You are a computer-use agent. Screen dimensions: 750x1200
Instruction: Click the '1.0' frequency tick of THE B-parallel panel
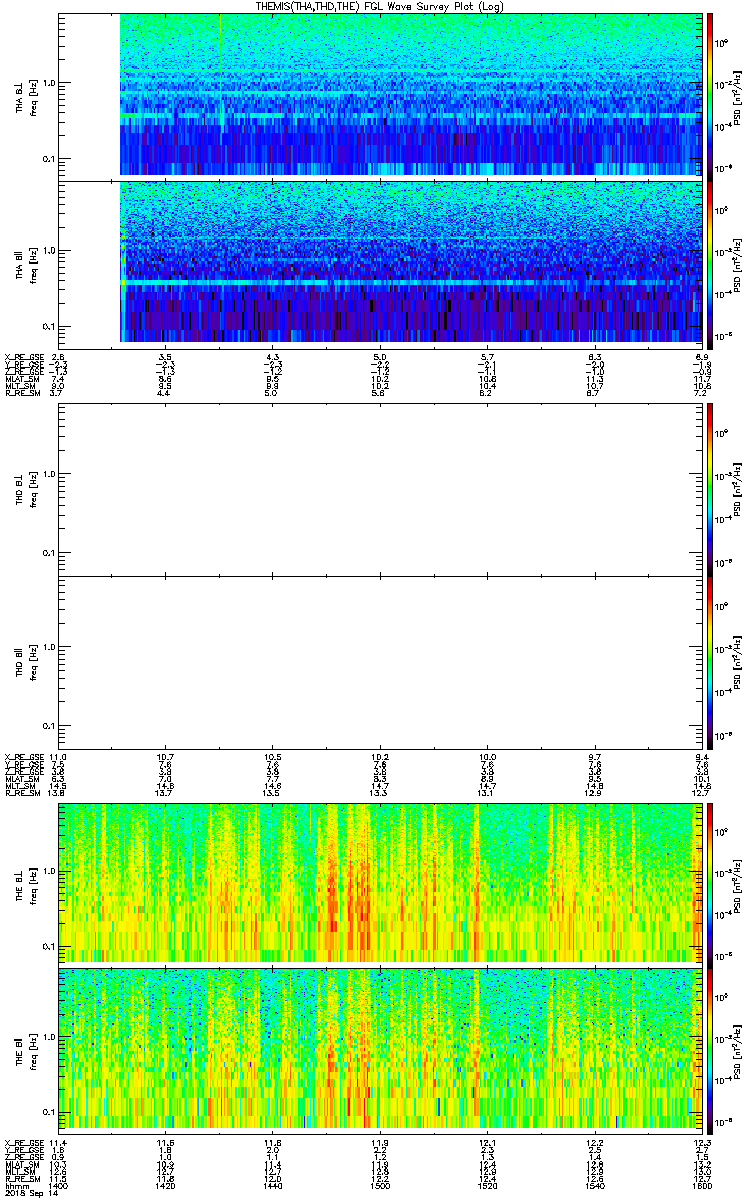tap(51, 1037)
